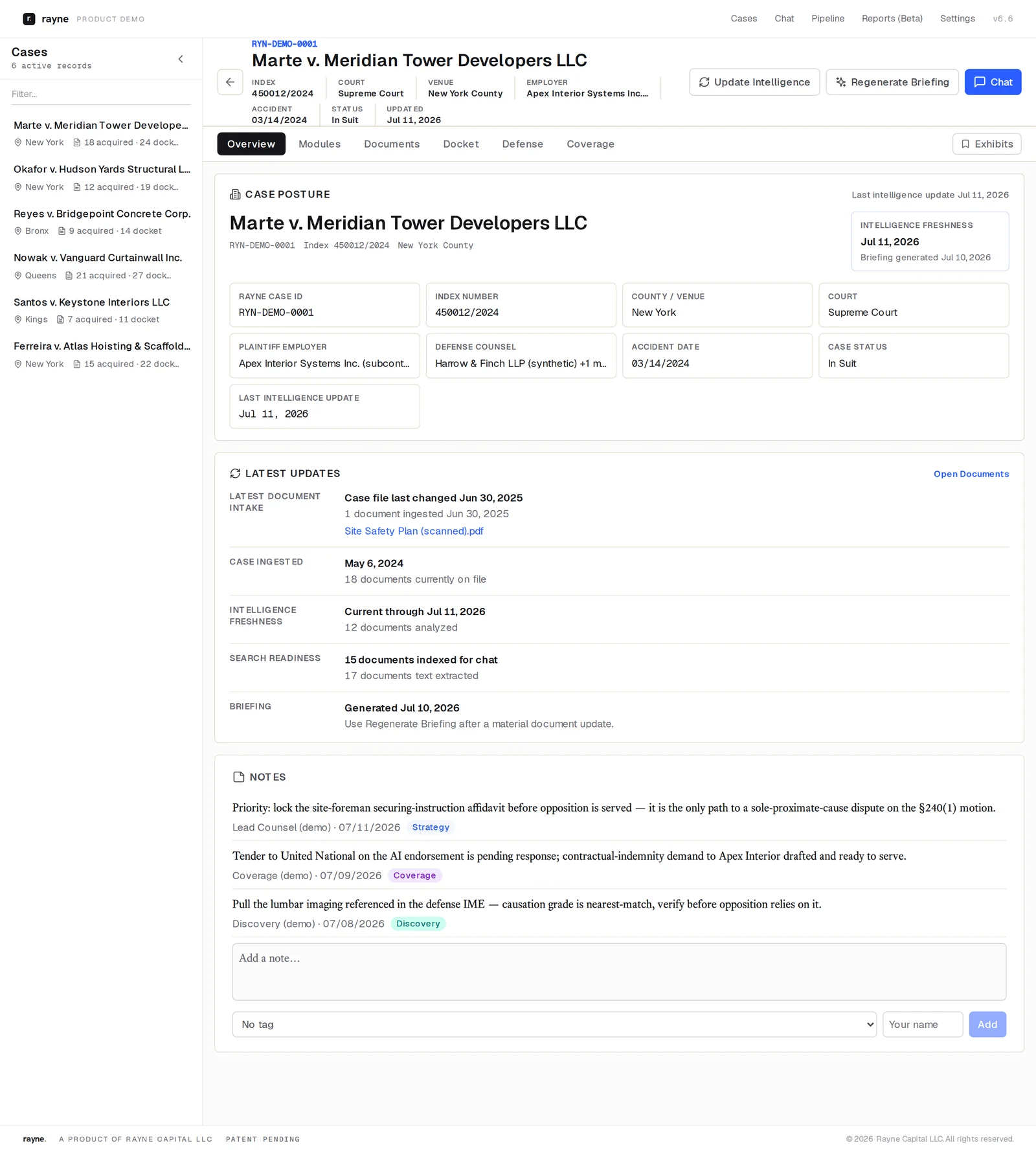Select Ferreira v. Atlas Hoisting case

(101, 355)
